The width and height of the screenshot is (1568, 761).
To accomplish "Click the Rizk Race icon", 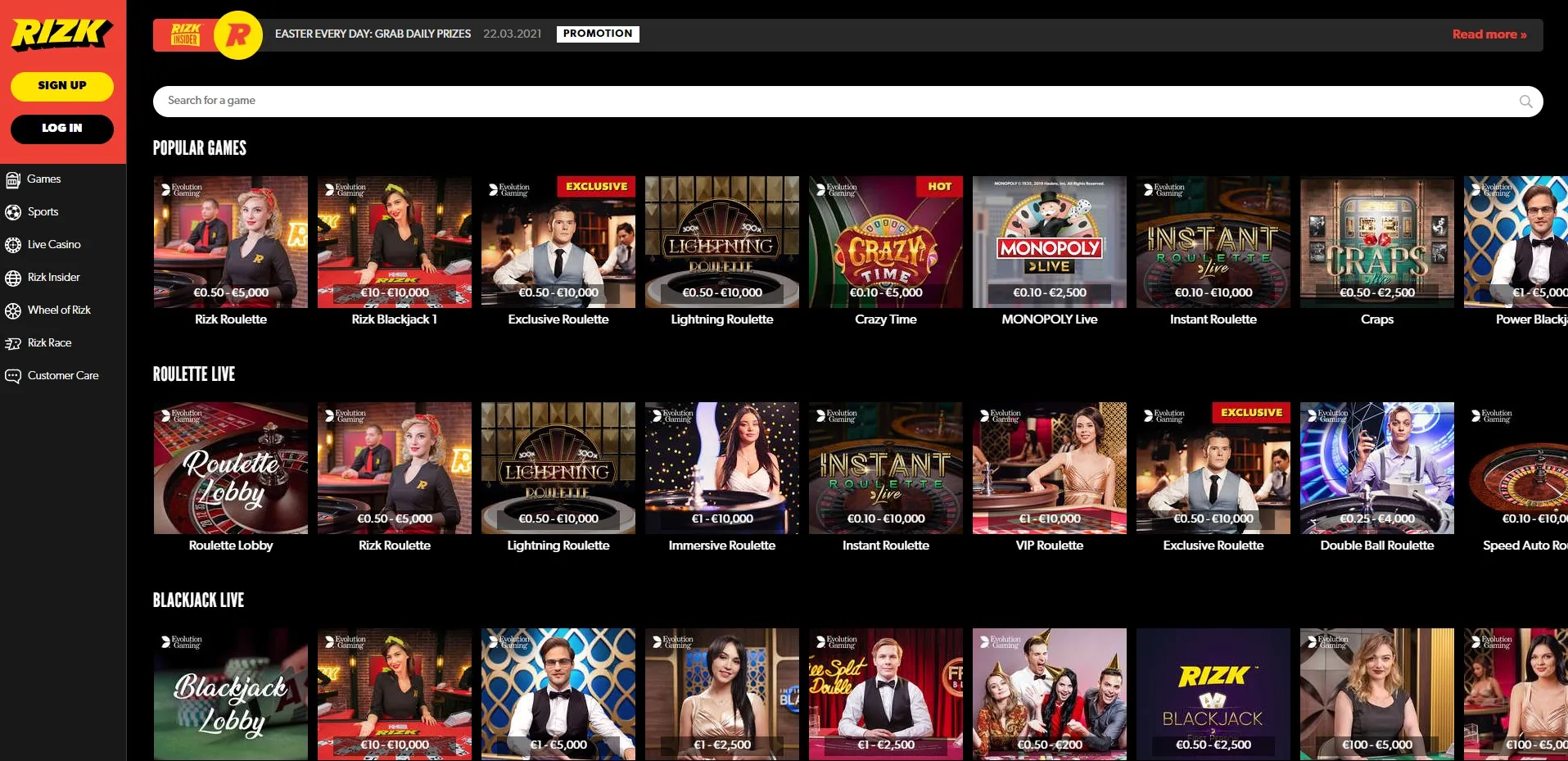I will click(13, 343).
